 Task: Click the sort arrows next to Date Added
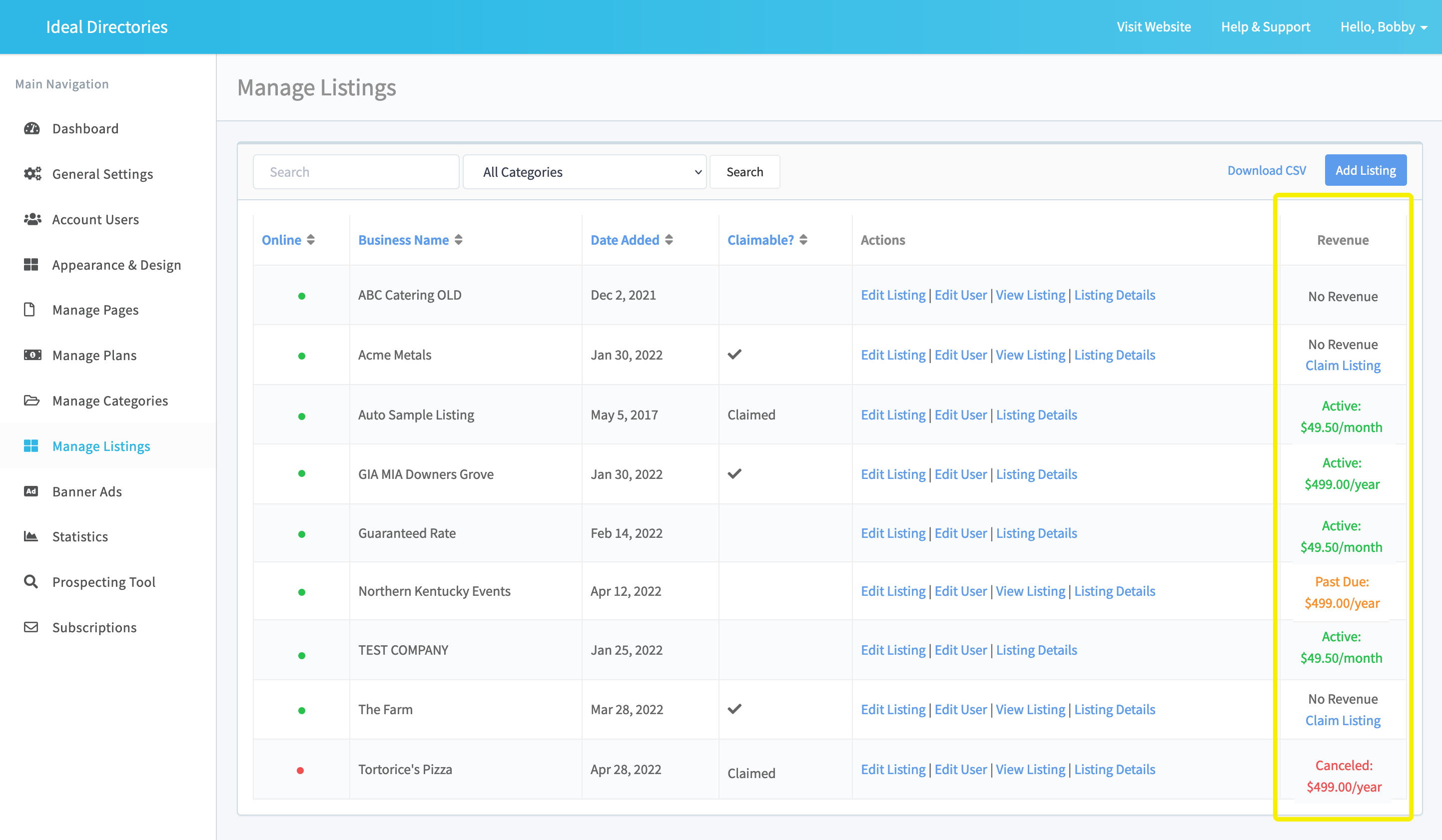[669, 240]
